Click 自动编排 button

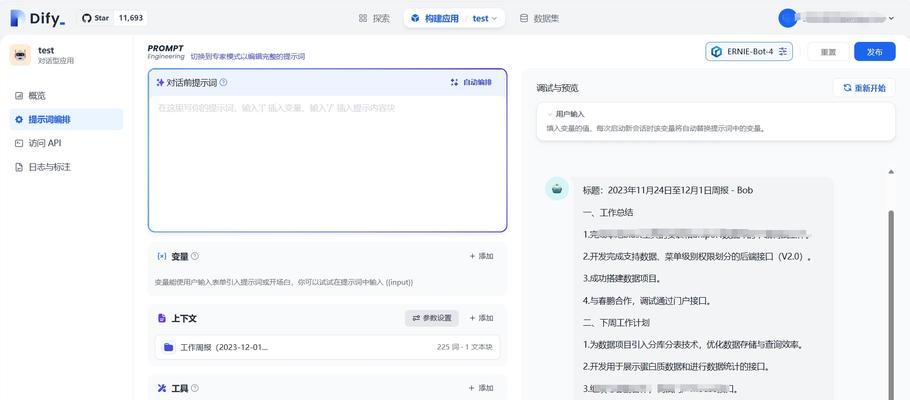pos(471,82)
